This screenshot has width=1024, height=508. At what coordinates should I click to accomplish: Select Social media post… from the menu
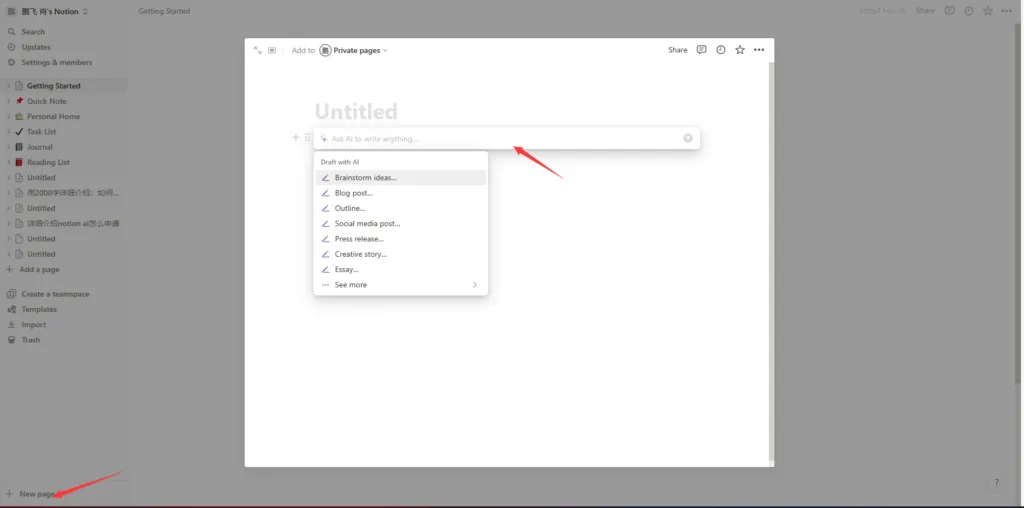click(x=400, y=223)
